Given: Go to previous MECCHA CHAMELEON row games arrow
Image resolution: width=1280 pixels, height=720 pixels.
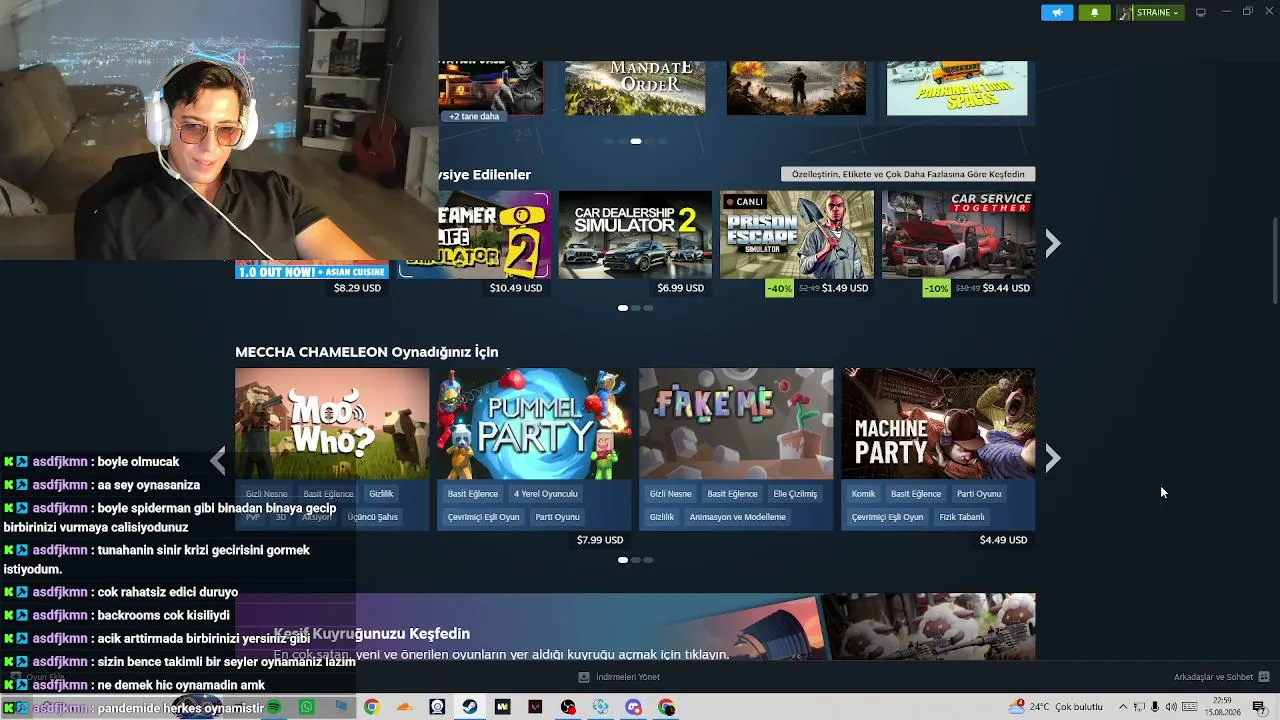Looking at the screenshot, I should pos(218,459).
